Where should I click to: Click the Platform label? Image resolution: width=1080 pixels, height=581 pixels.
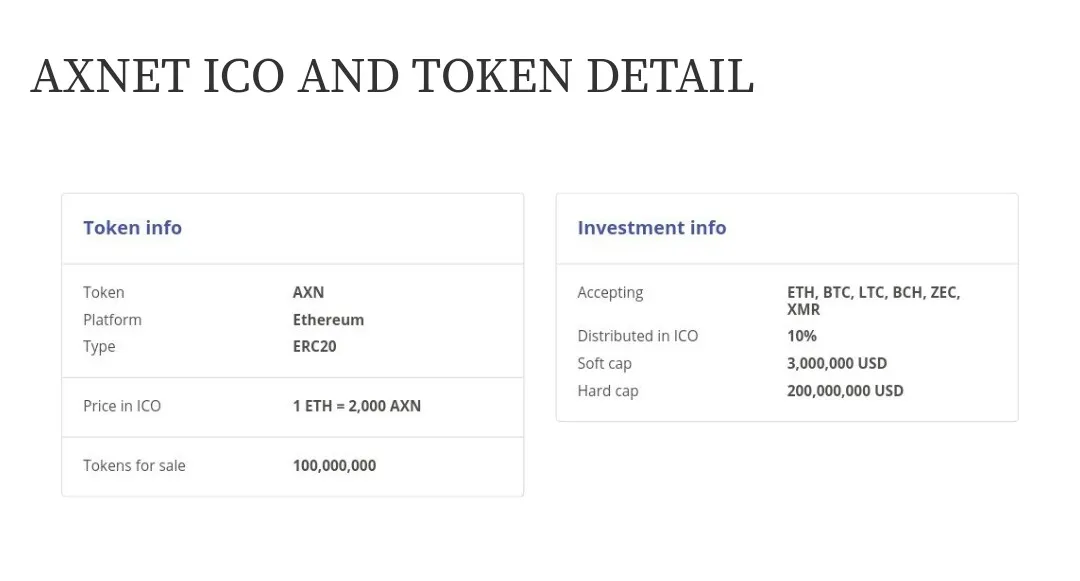(112, 320)
